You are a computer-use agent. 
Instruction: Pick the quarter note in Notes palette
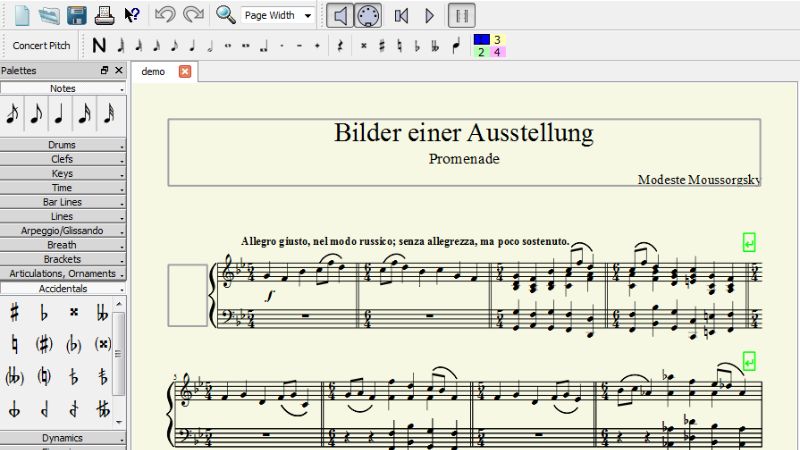[60, 114]
